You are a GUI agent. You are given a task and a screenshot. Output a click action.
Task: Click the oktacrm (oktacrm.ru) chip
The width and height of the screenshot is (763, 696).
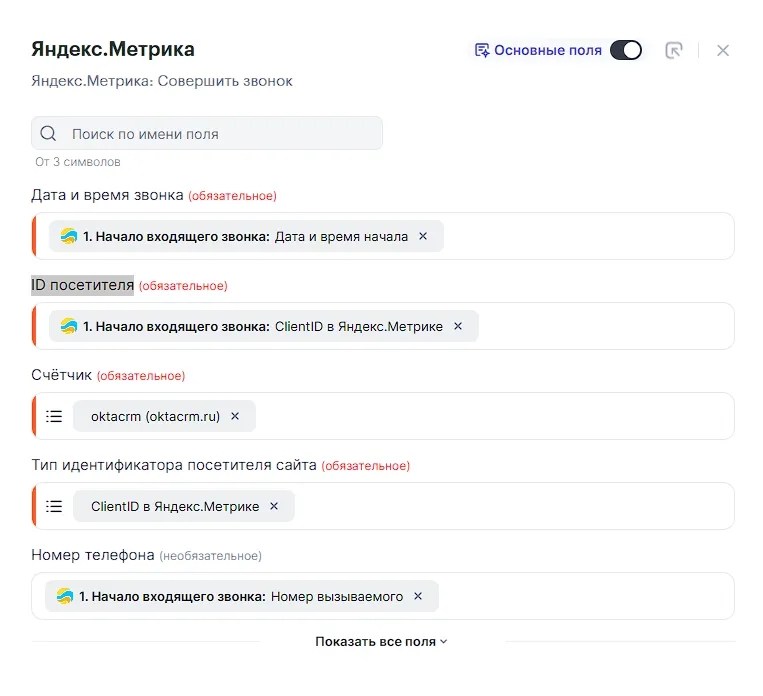[155, 416]
